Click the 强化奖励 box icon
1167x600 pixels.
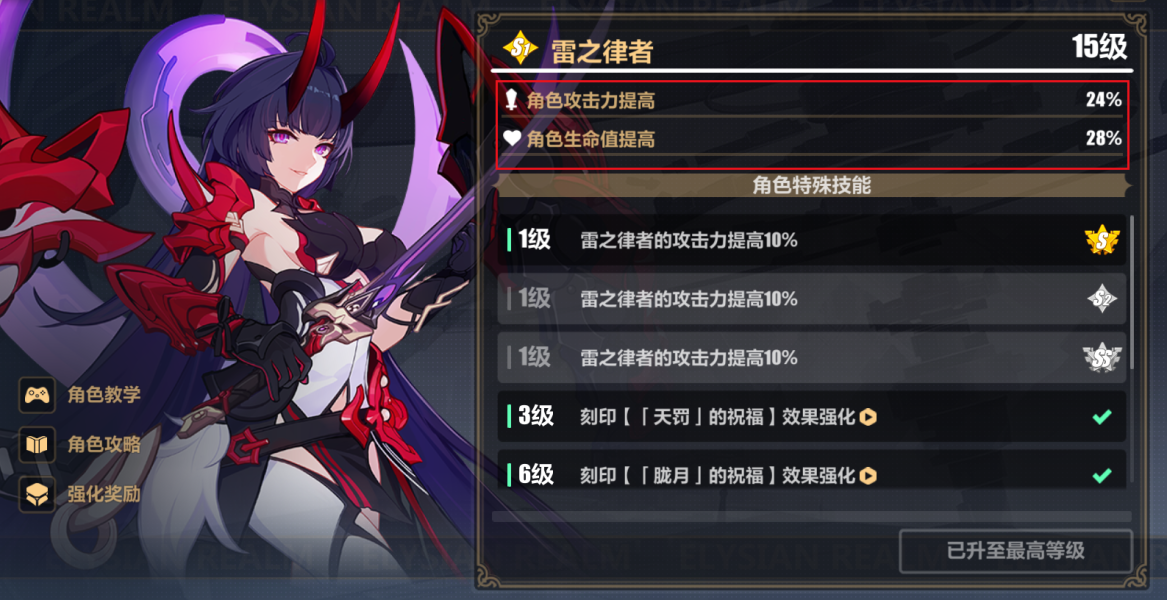click(x=36, y=494)
